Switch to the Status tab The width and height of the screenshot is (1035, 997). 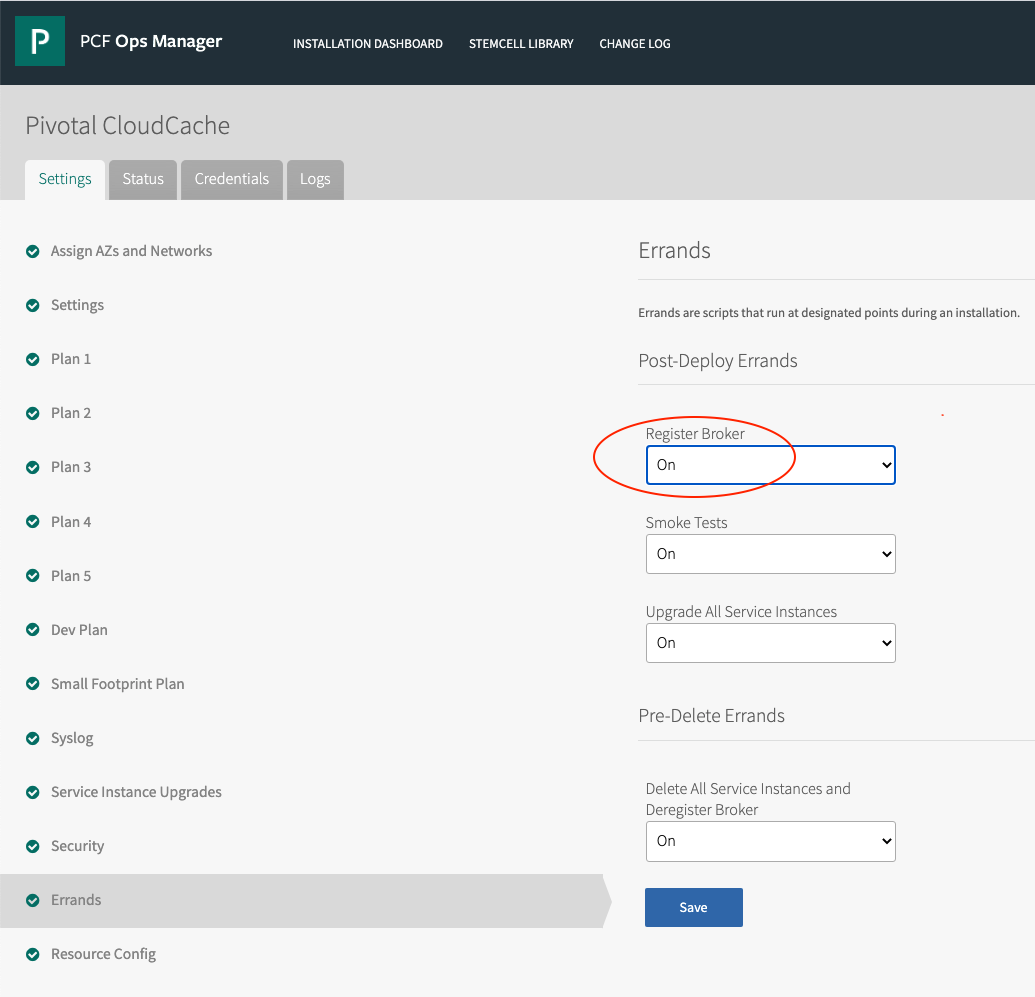coord(143,179)
